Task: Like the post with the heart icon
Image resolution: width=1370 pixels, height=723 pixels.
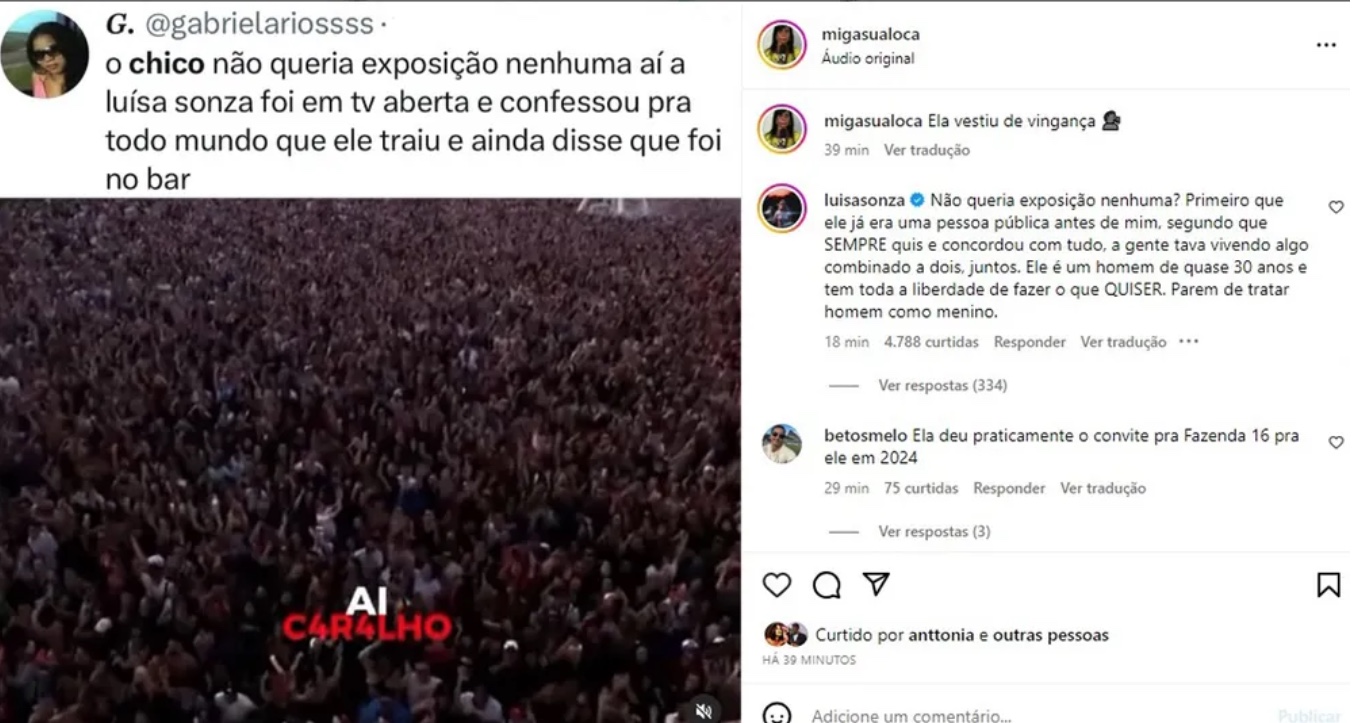Action: (x=777, y=585)
